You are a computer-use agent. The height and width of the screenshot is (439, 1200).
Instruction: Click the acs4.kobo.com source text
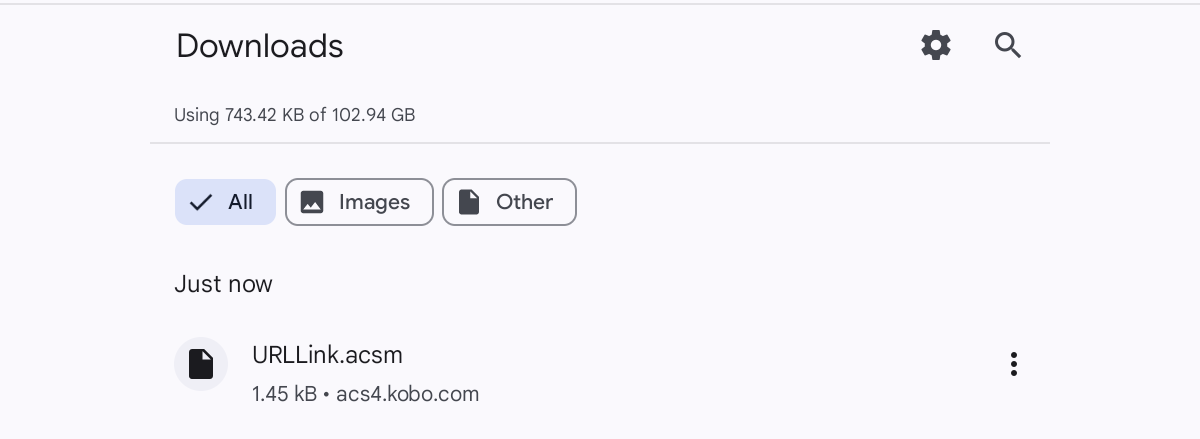point(408,394)
